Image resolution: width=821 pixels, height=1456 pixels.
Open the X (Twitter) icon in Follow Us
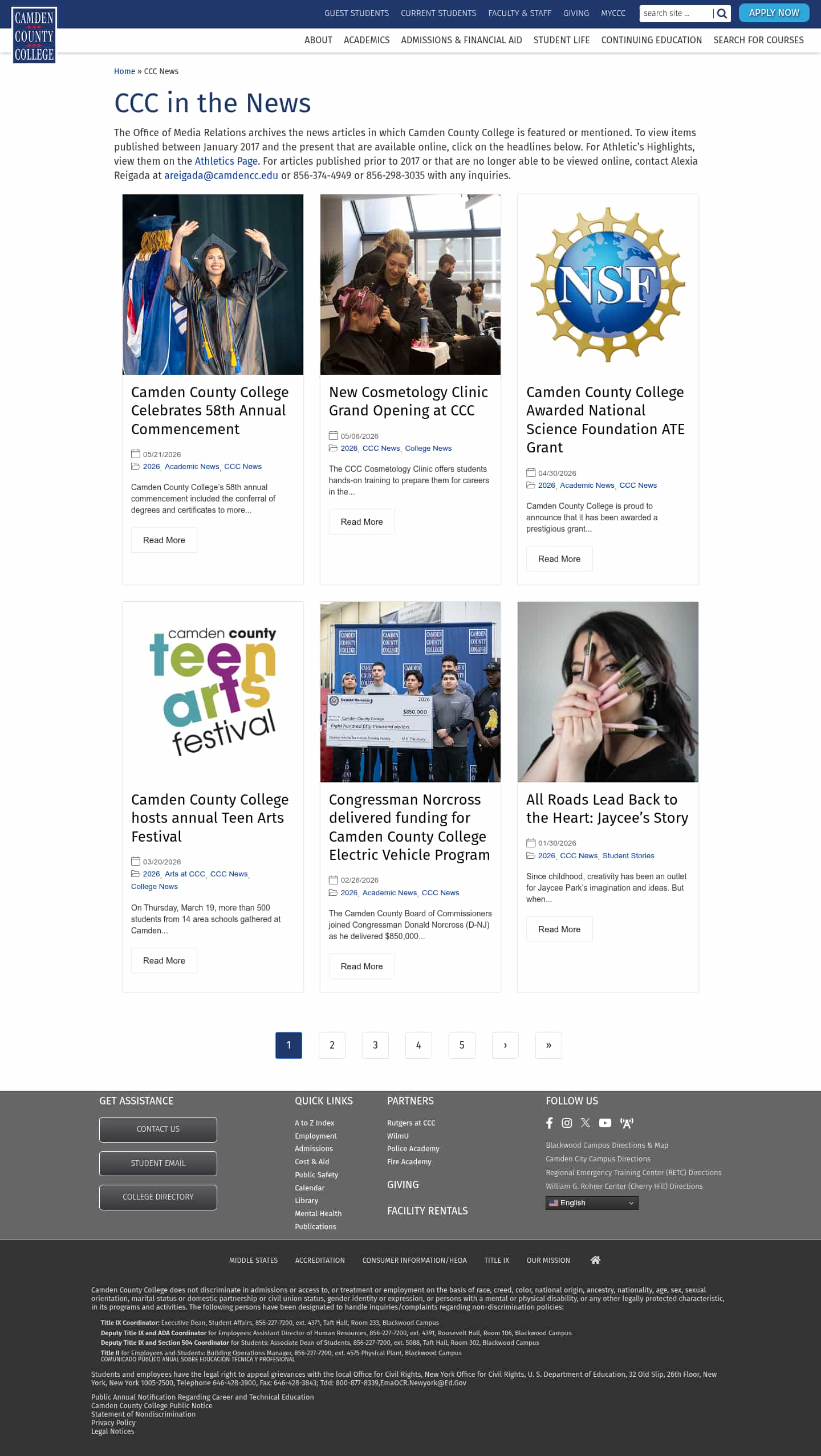pyautogui.click(x=586, y=1123)
